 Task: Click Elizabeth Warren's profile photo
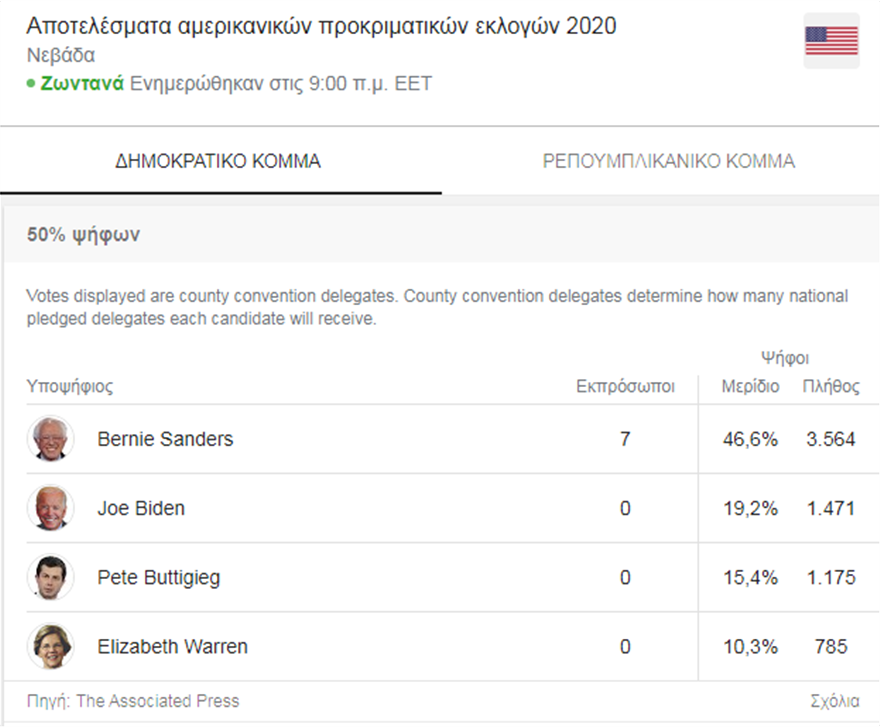click(x=50, y=646)
